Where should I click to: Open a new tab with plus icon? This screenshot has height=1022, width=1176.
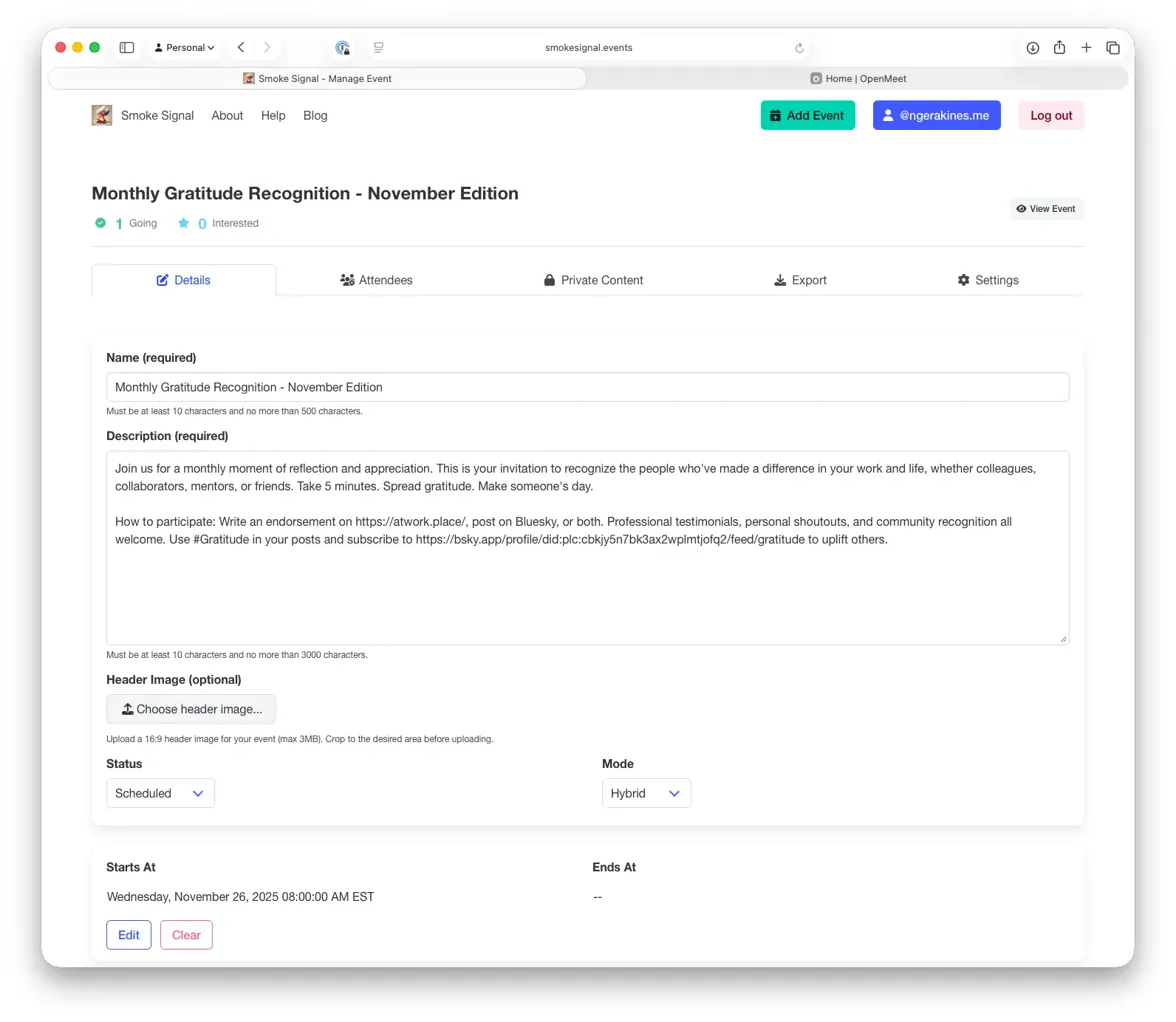[x=1086, y=47]
